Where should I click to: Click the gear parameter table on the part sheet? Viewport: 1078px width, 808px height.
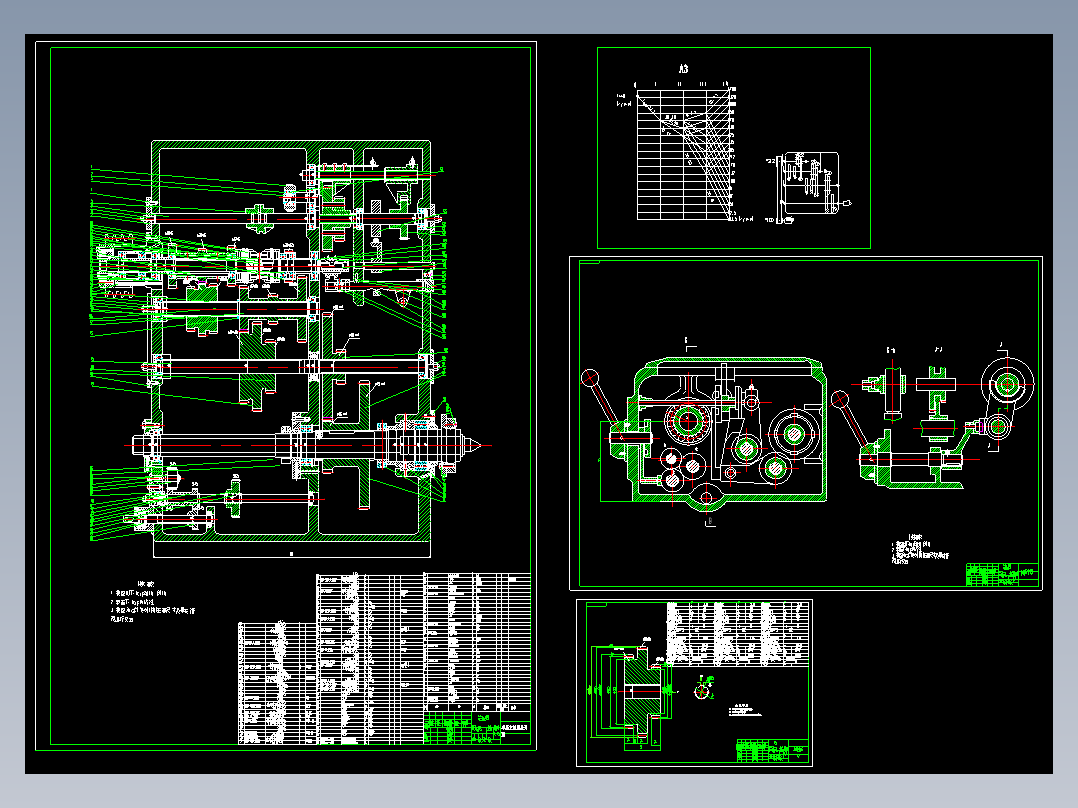(738, 633)
